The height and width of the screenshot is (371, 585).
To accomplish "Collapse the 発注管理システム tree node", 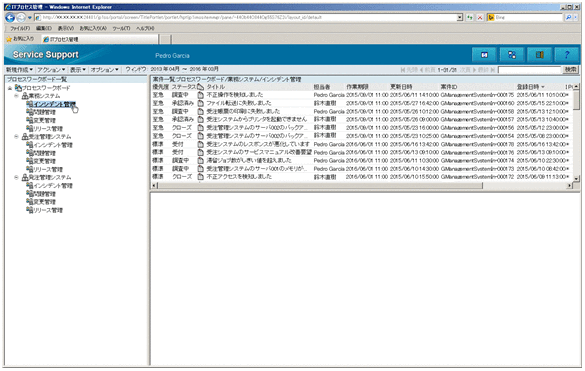I will [x=16, y=177].
